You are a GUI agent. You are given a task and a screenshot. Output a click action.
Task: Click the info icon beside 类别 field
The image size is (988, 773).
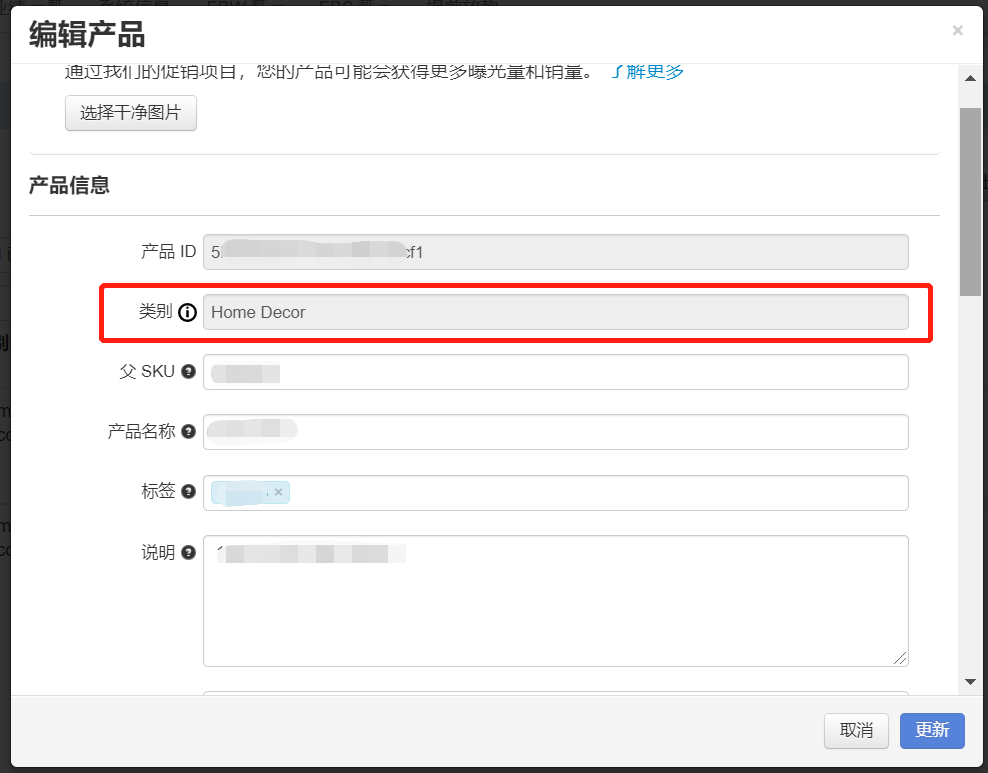[x=188, y=311]
